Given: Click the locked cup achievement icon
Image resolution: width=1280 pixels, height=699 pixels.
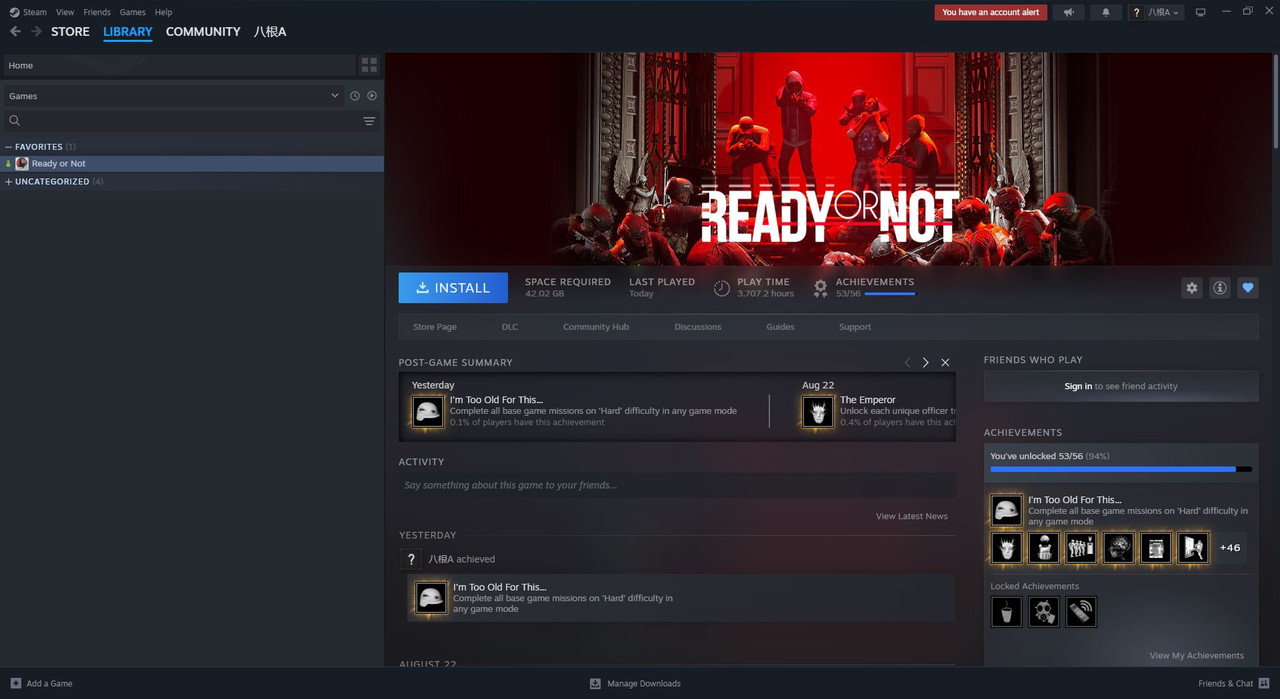Looking at the screenshot, I should click(x=1007, y=612).
